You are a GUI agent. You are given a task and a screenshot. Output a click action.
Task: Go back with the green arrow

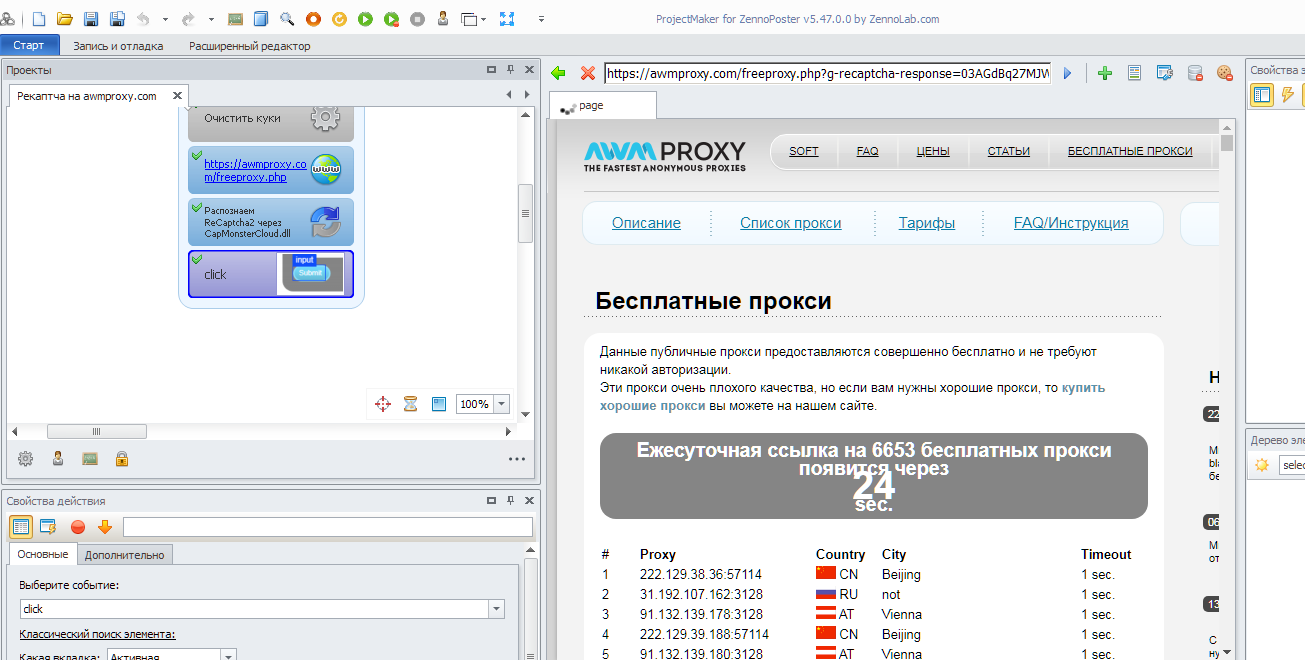coord(559,73)
